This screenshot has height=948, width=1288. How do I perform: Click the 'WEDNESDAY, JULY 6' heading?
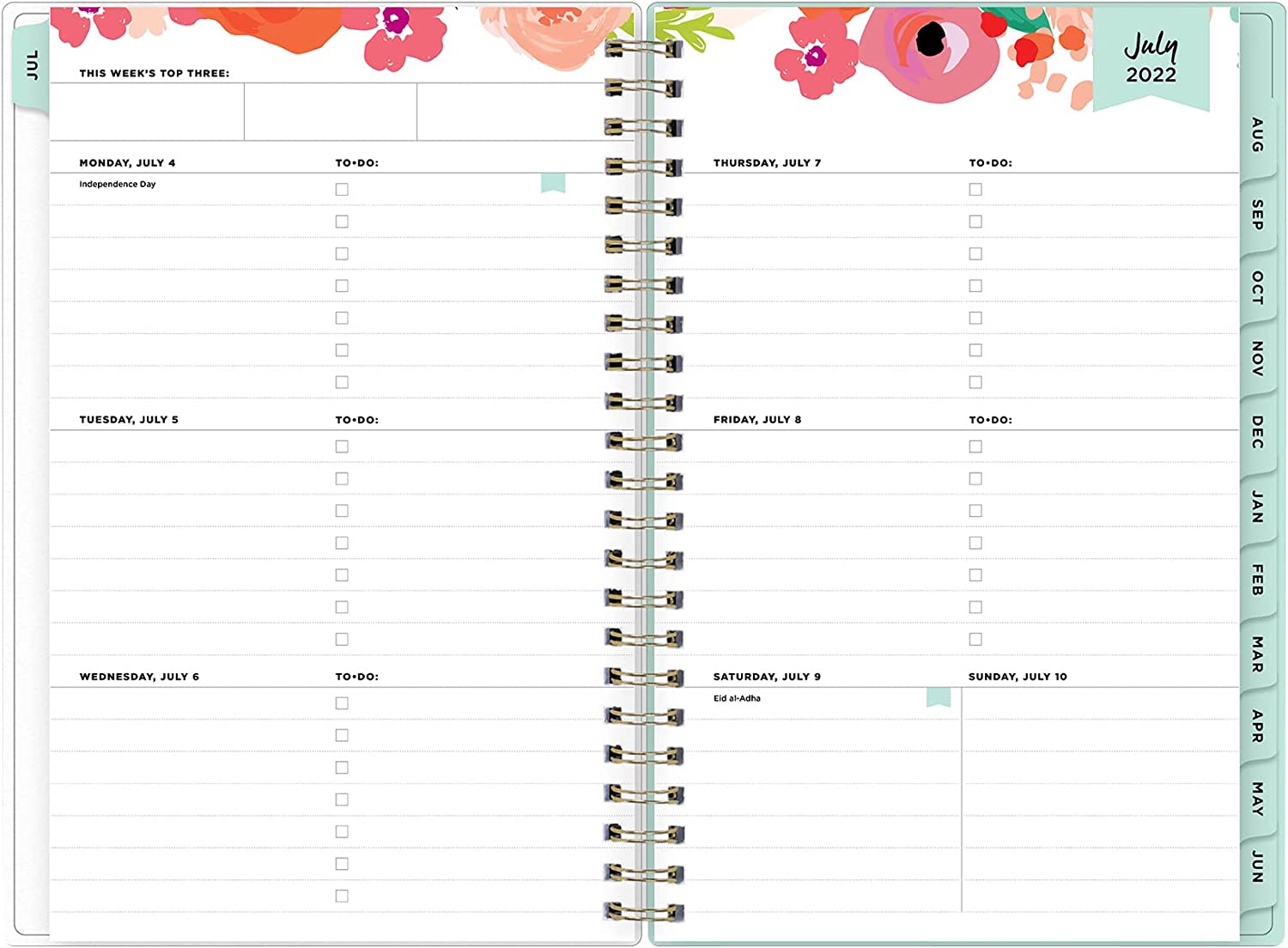[x=139, y=677]
